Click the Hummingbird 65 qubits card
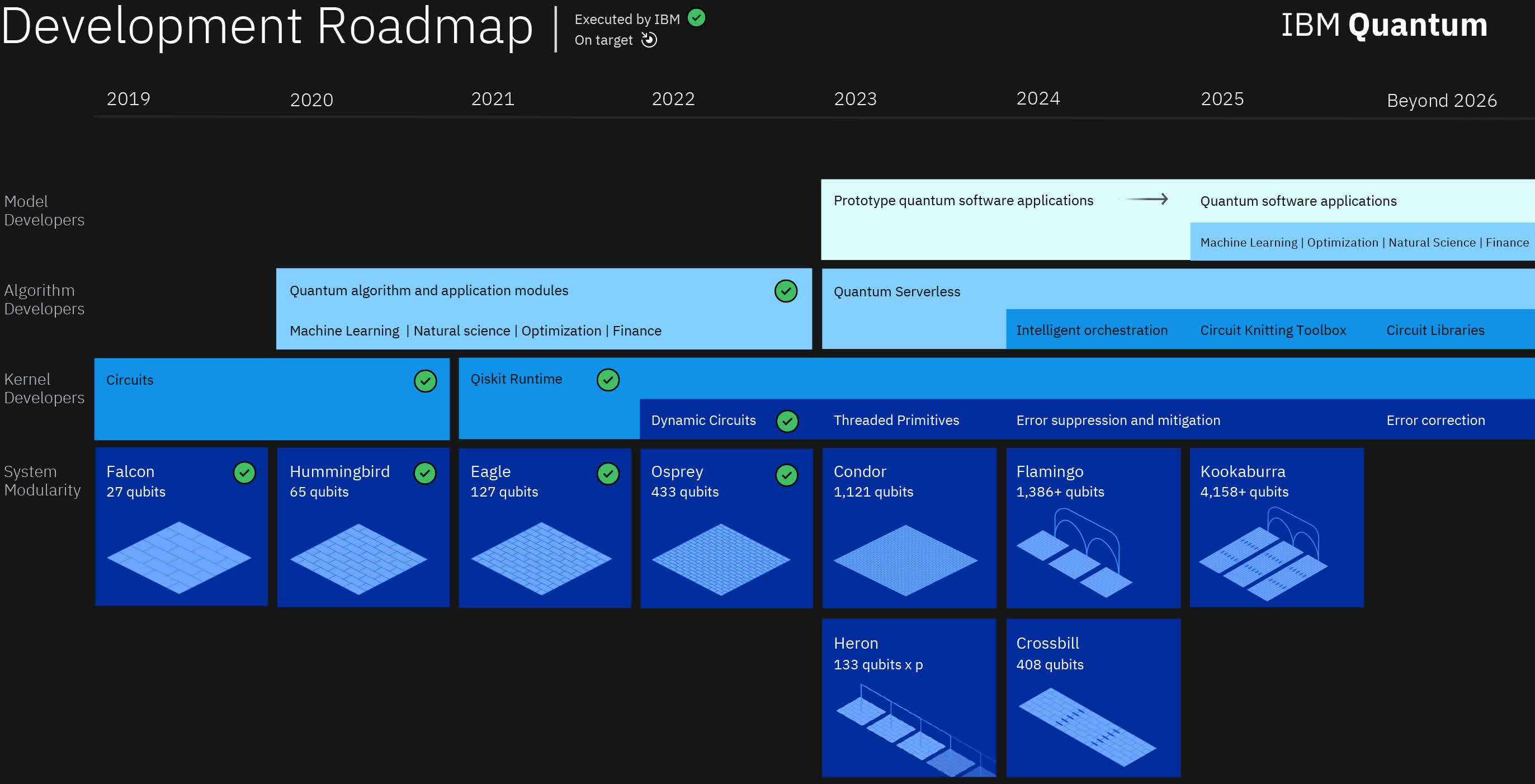 pos(362,527)
